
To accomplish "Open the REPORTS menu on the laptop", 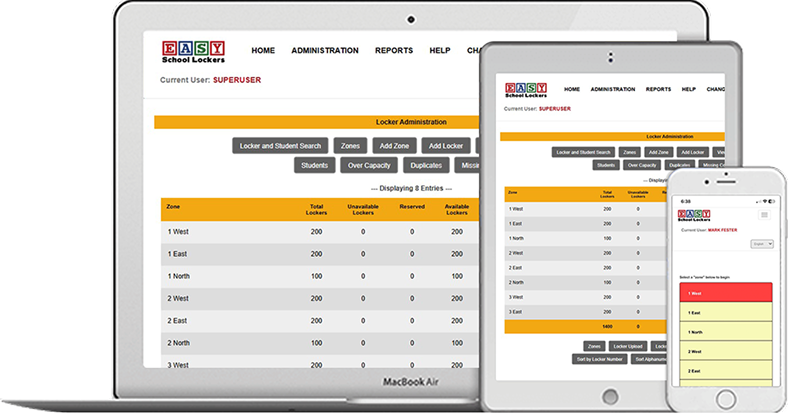I will coord(393,51).
